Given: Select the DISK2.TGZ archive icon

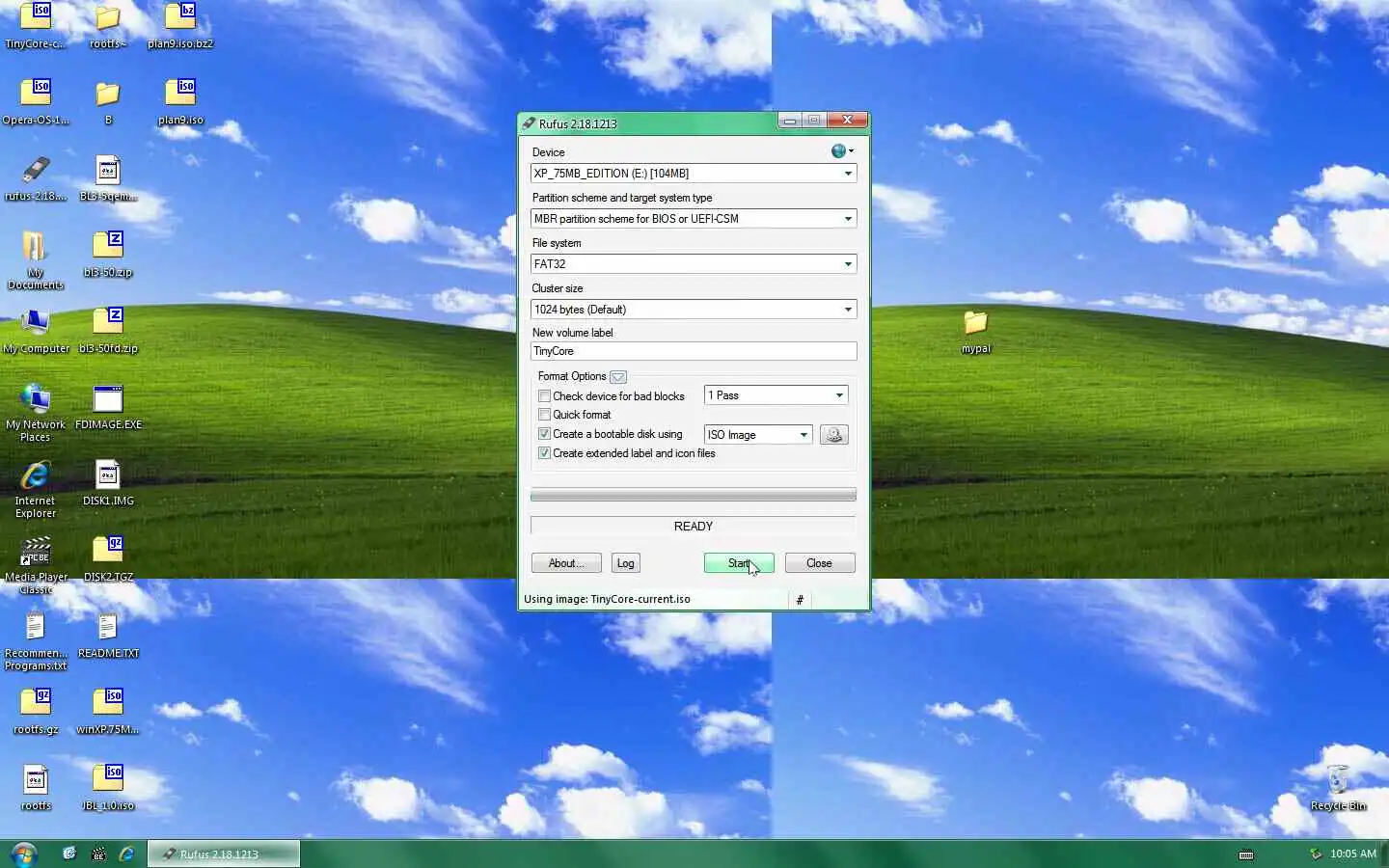Looking at the screenshot, I should pyautogui.click(x=108, y=559).
